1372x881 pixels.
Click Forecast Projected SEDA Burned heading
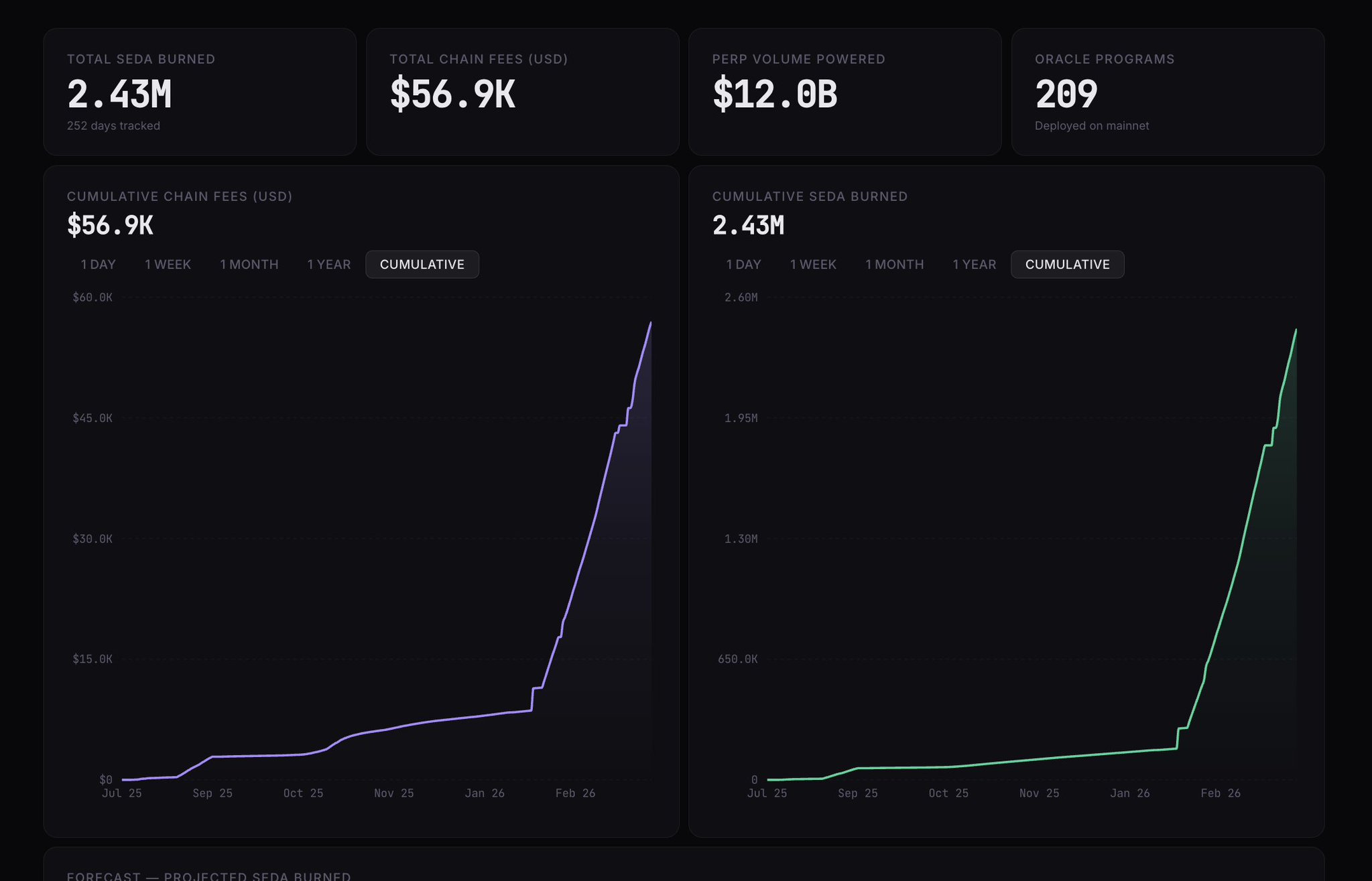tap(208, 876)
